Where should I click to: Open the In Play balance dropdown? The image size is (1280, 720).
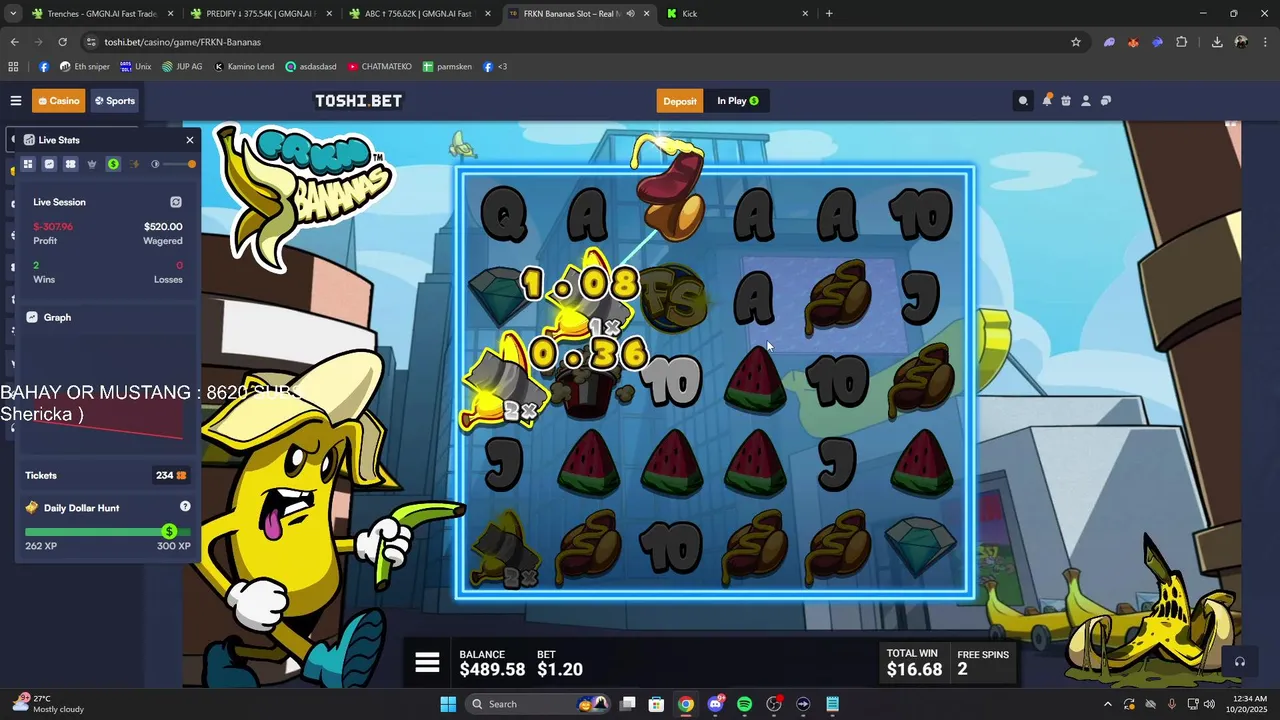tap(737, 101)
